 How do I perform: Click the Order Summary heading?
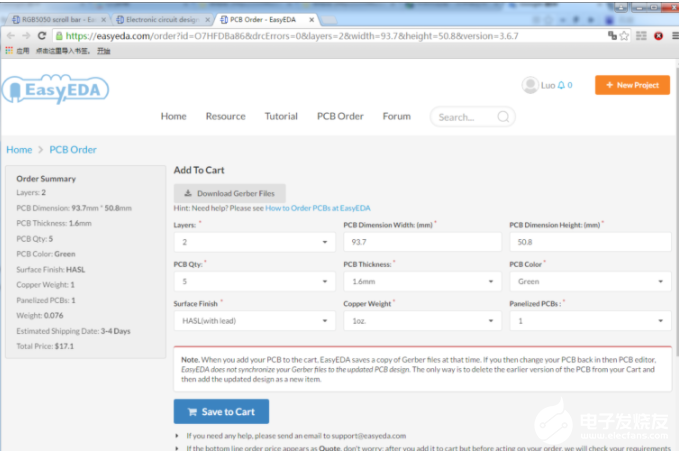click(x=46, y=178)
